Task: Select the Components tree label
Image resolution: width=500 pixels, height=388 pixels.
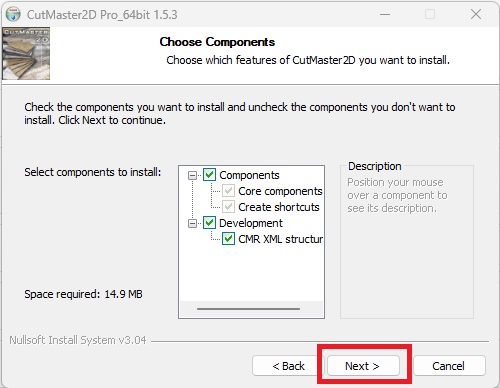Action: tap(249, 175)
